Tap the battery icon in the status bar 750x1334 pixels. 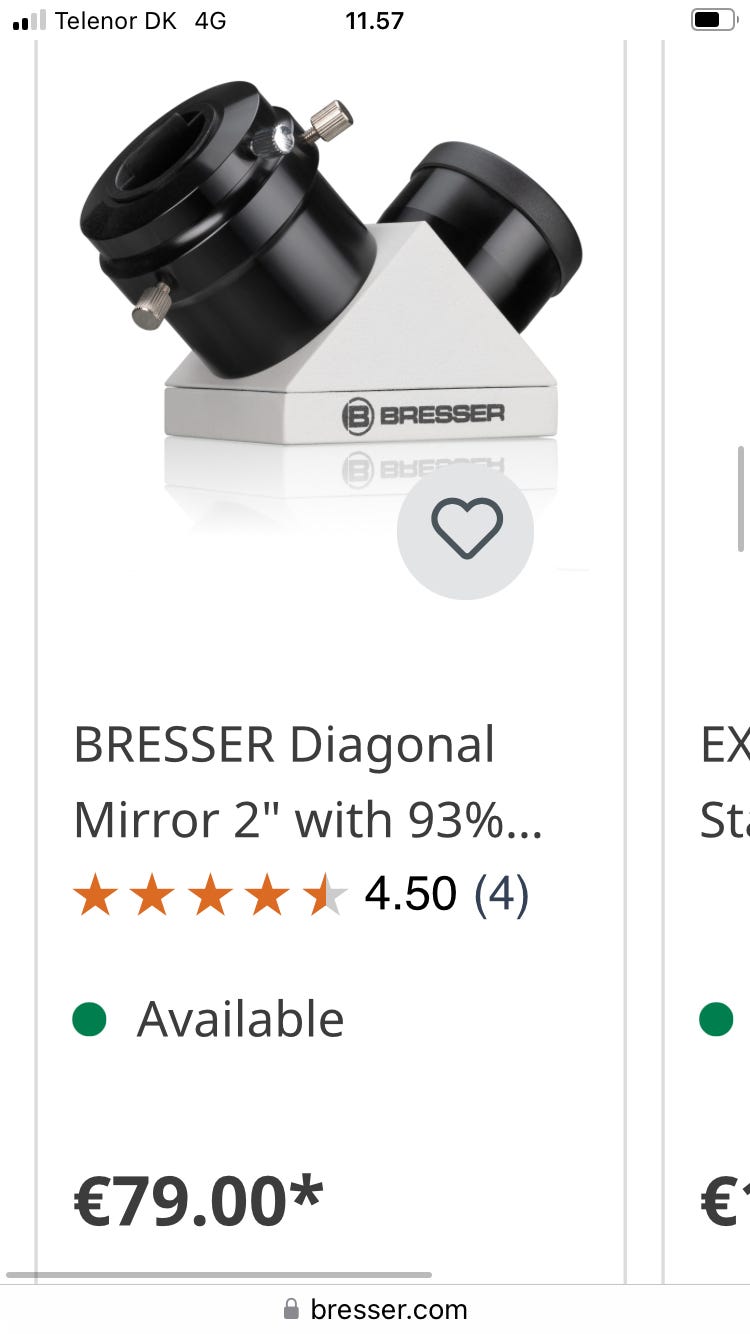coord(713,20)
